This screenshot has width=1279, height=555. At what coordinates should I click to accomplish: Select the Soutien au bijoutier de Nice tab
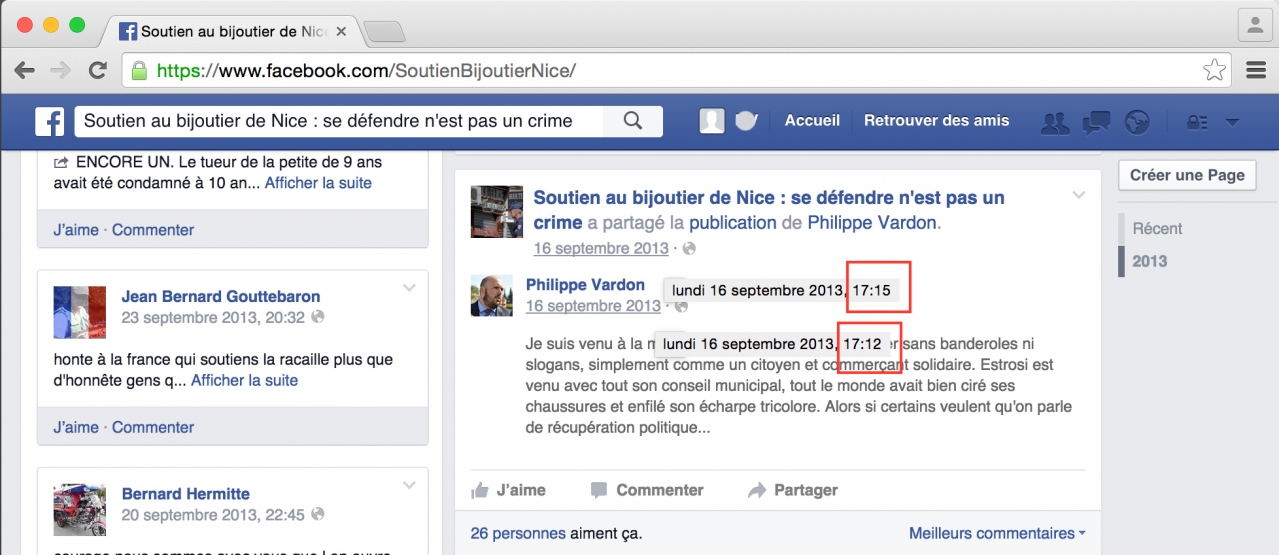click(x=233, y=31)
